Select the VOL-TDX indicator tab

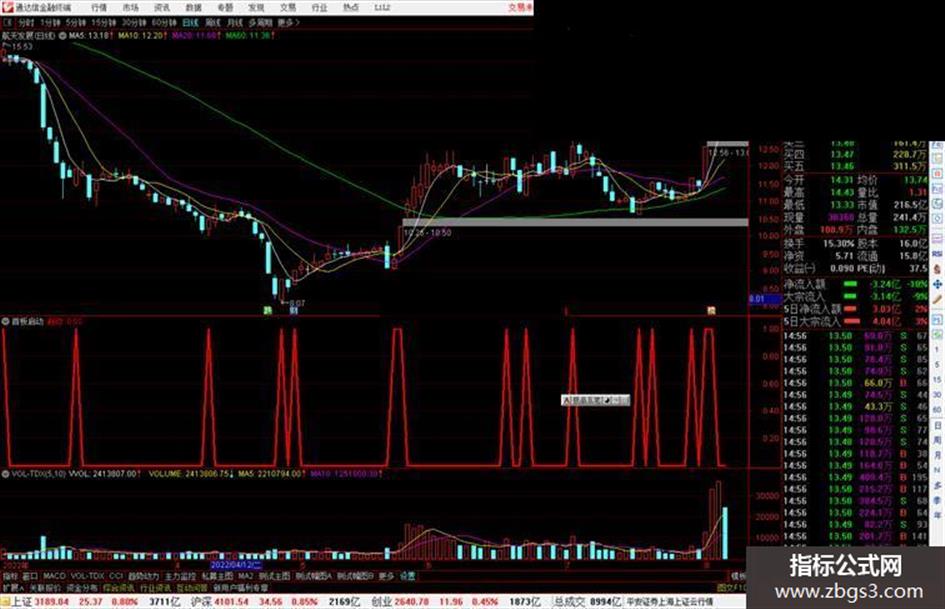click(x=87, y=576)
